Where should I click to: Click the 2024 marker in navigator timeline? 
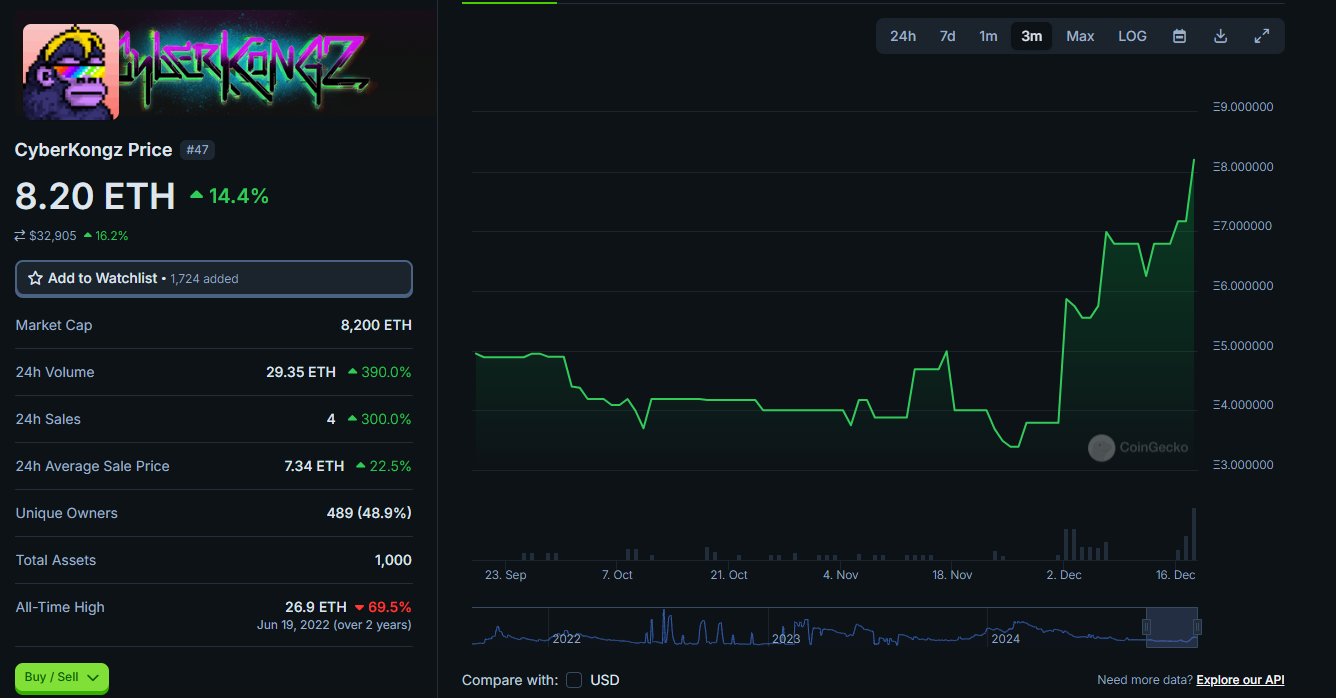(1005, 639)
